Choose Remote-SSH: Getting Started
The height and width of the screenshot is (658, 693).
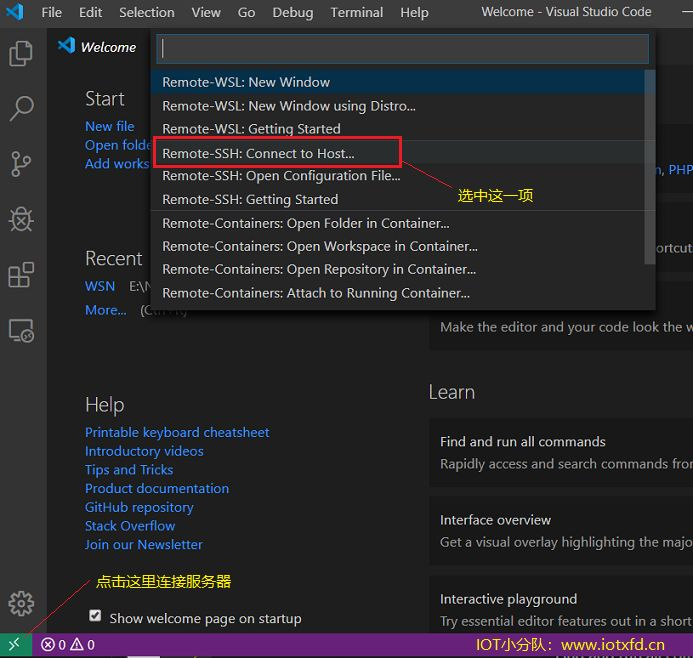point(398,199)
